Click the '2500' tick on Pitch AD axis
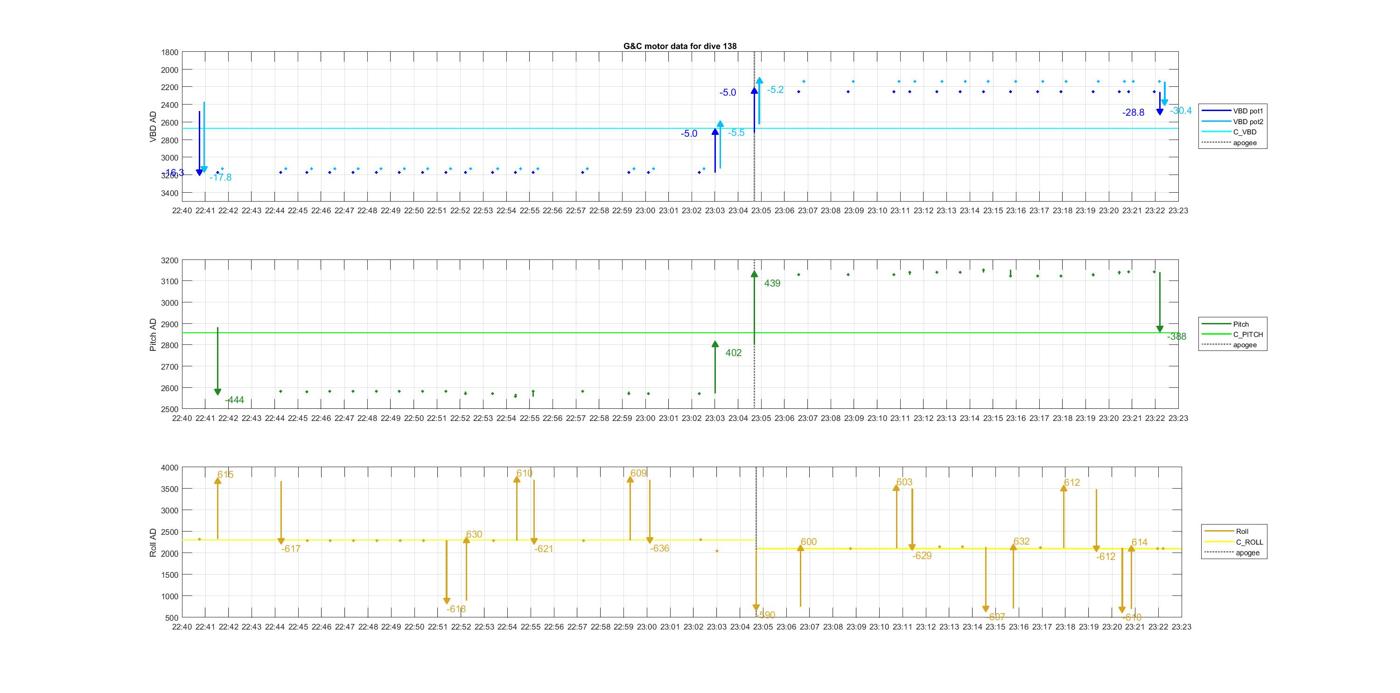The width and height of the screenshot is (1400, 693). 170,410
